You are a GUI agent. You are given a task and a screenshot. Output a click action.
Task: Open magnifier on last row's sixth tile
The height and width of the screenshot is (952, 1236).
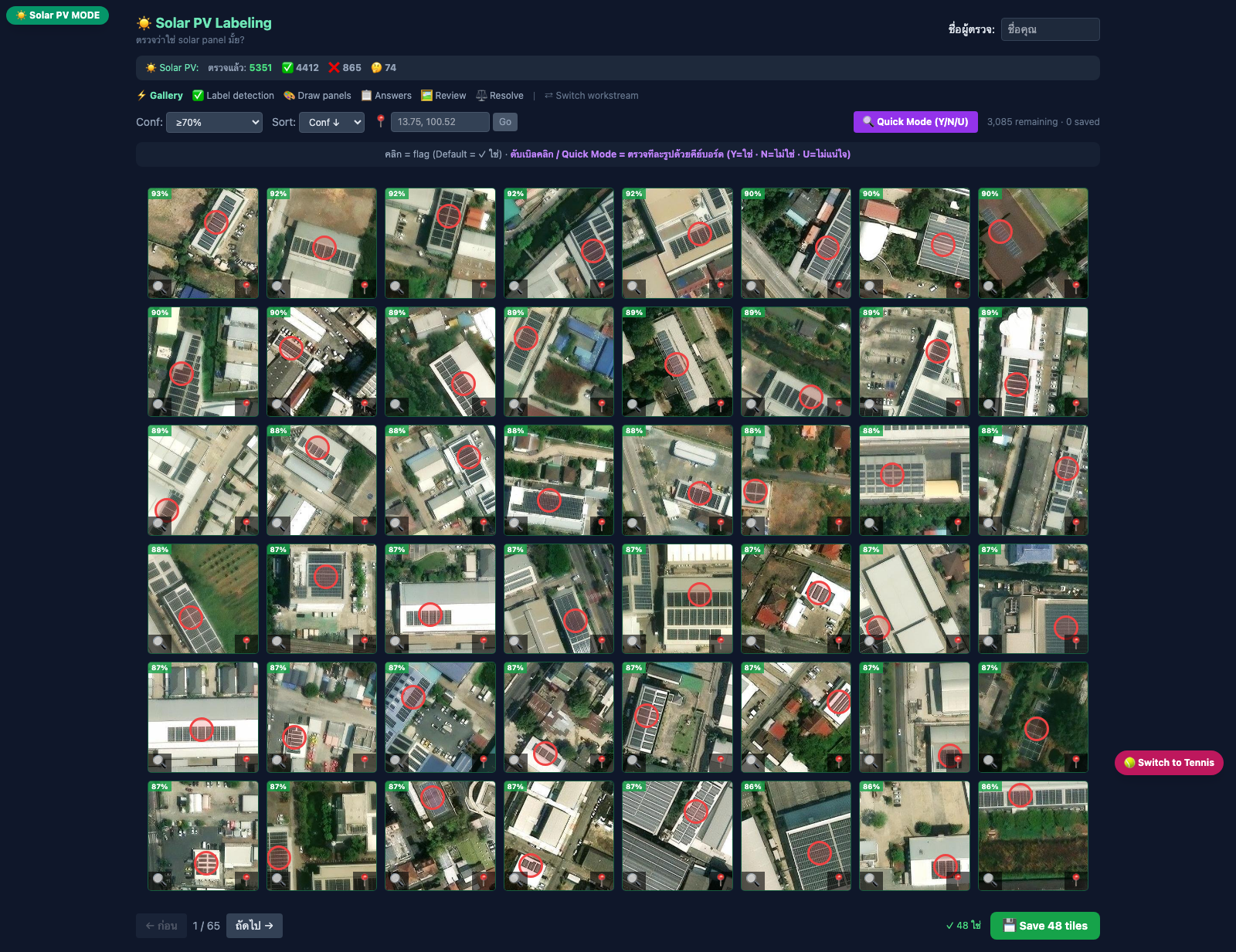tap(752, 880)
